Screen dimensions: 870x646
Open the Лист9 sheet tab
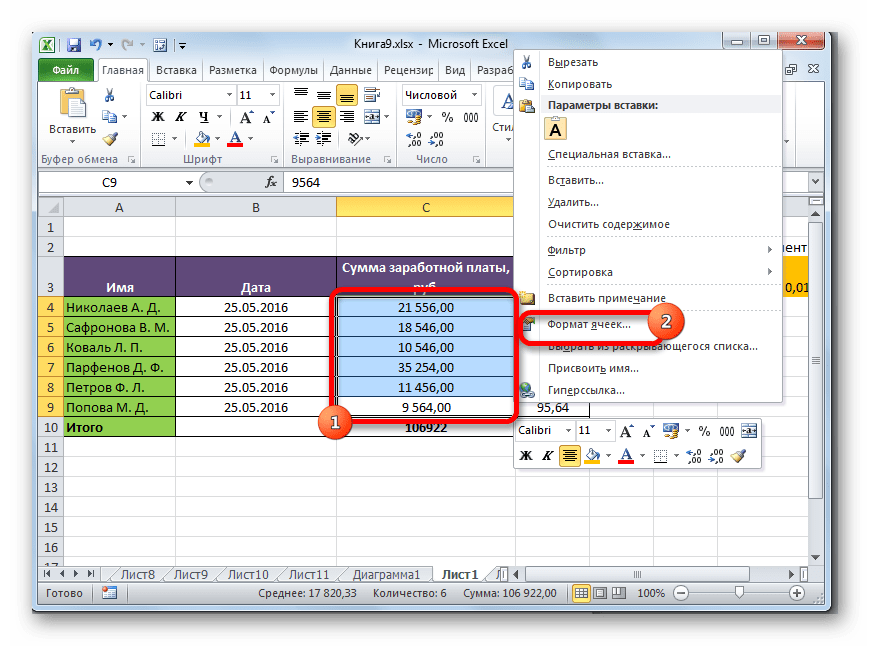point(189,574)
